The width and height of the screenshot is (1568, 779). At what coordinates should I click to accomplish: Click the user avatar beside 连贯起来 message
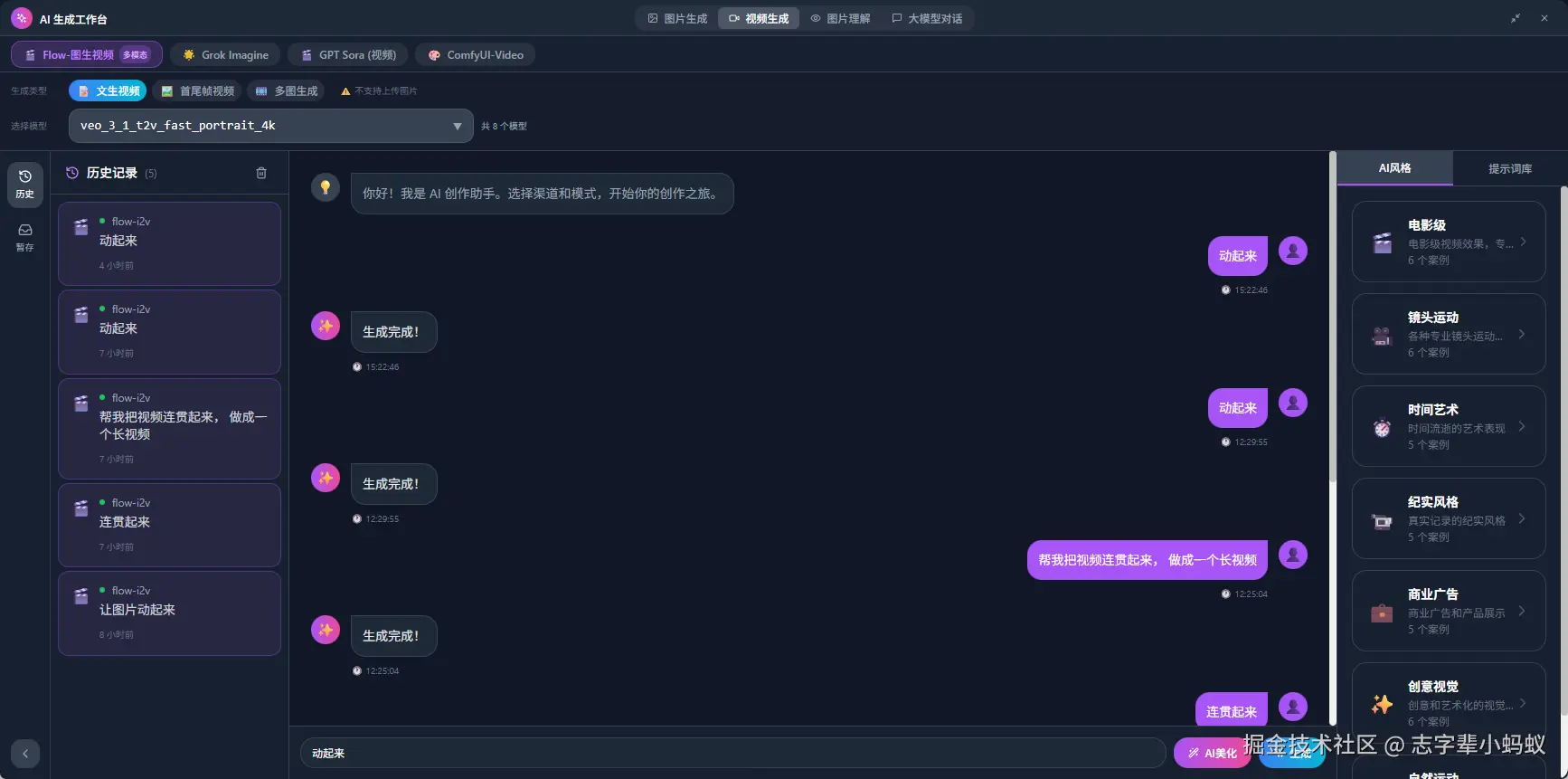[x=1293, y=707]
